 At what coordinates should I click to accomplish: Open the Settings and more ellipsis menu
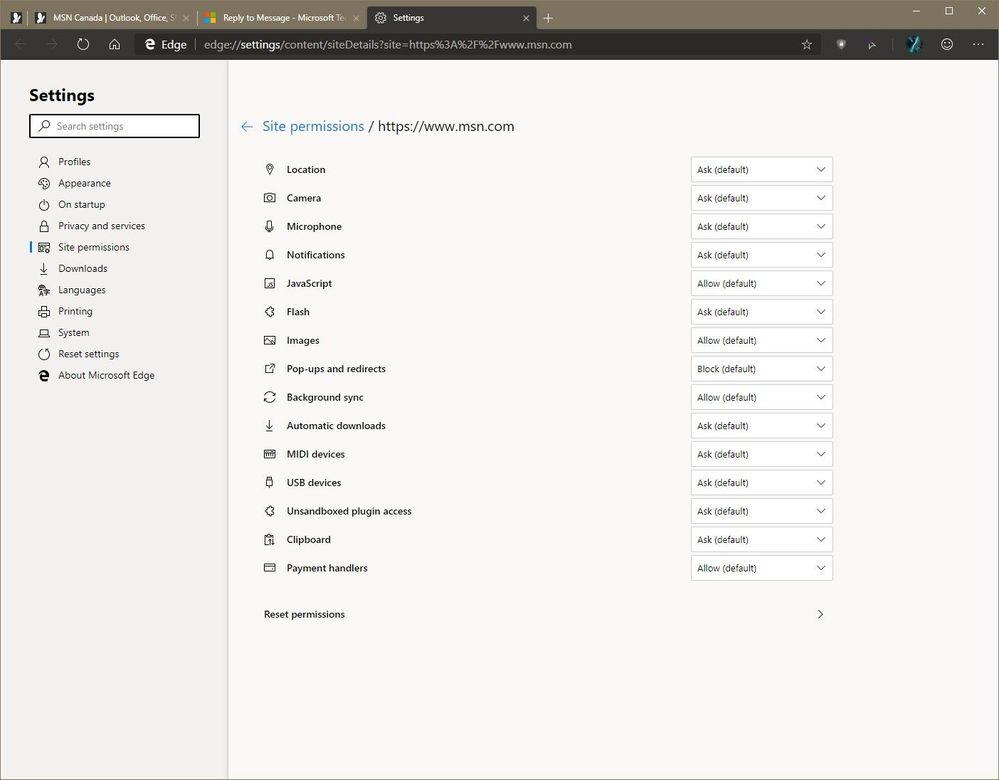[x=978, y=45]
